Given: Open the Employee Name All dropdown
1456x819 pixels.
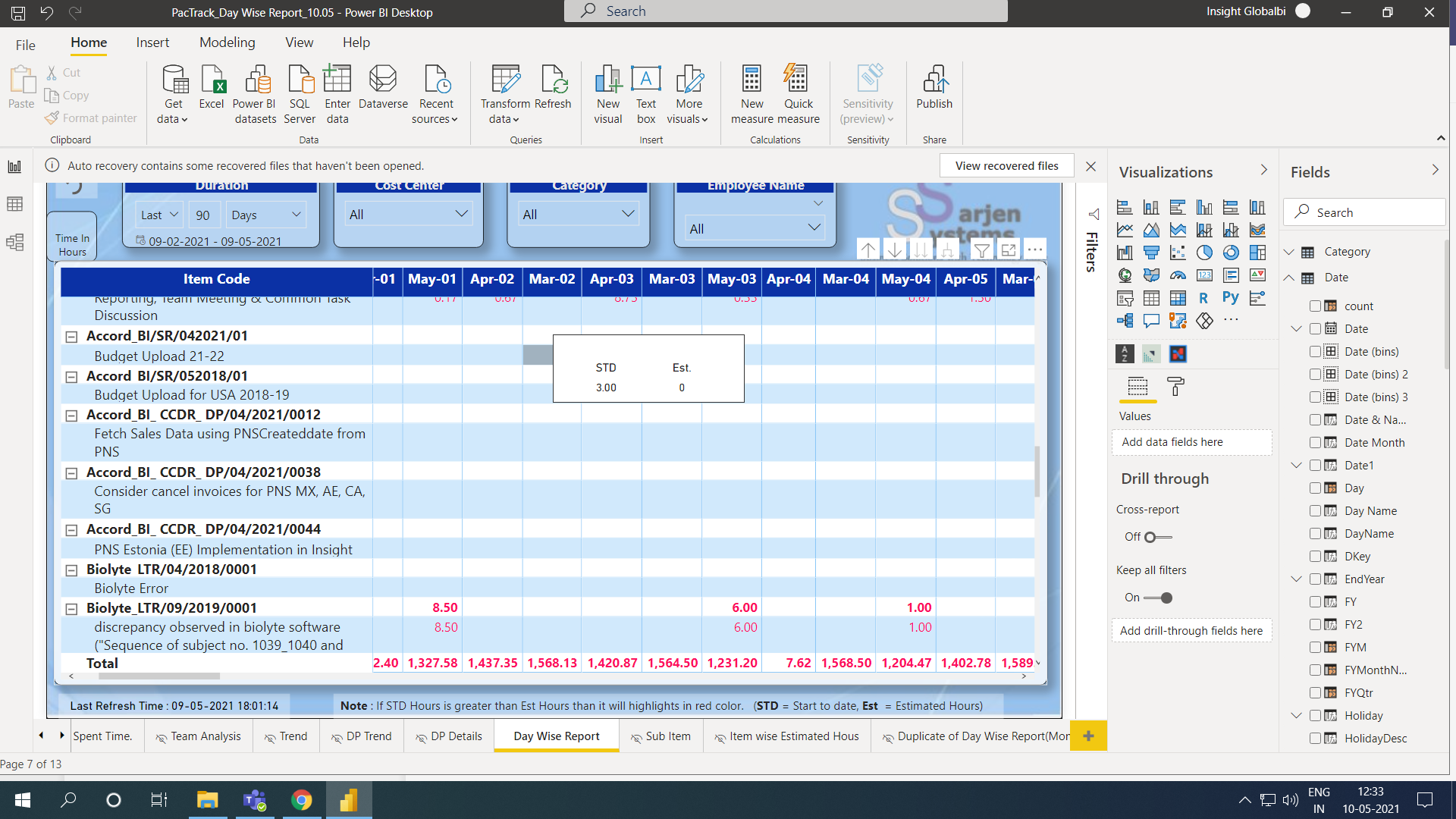Looking at the screenshot, I should click(x=755, y=228).
